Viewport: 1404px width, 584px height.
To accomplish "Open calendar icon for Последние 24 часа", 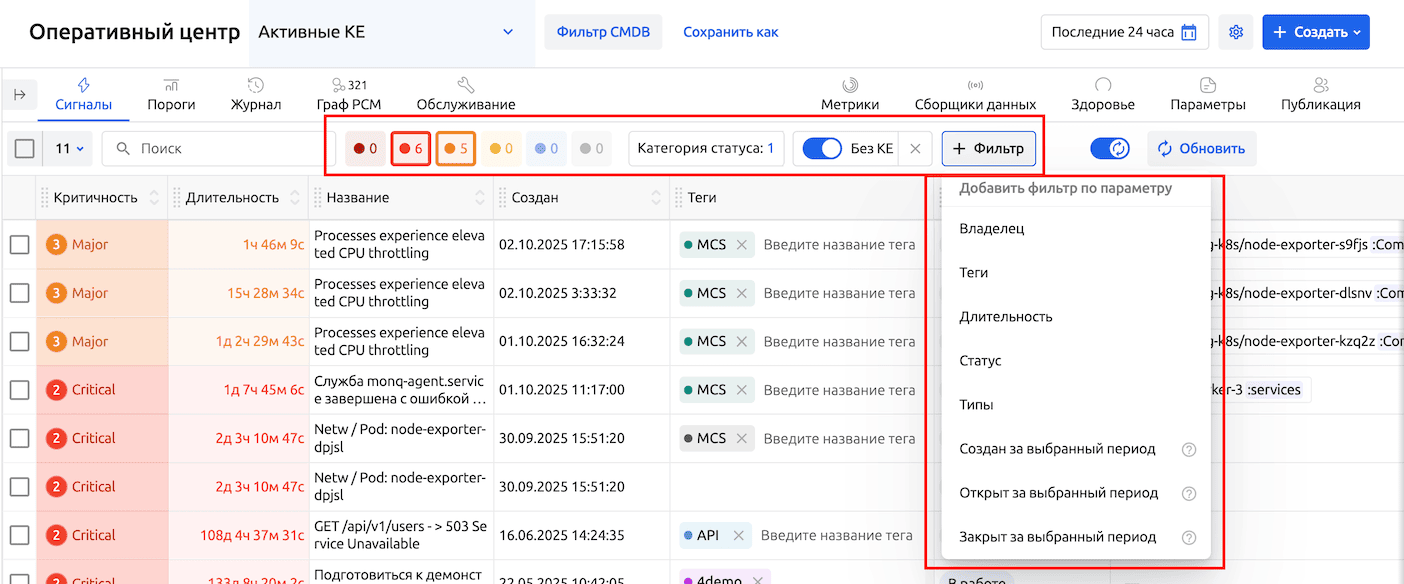I will pyautogui.click(x=1189, y=32).
